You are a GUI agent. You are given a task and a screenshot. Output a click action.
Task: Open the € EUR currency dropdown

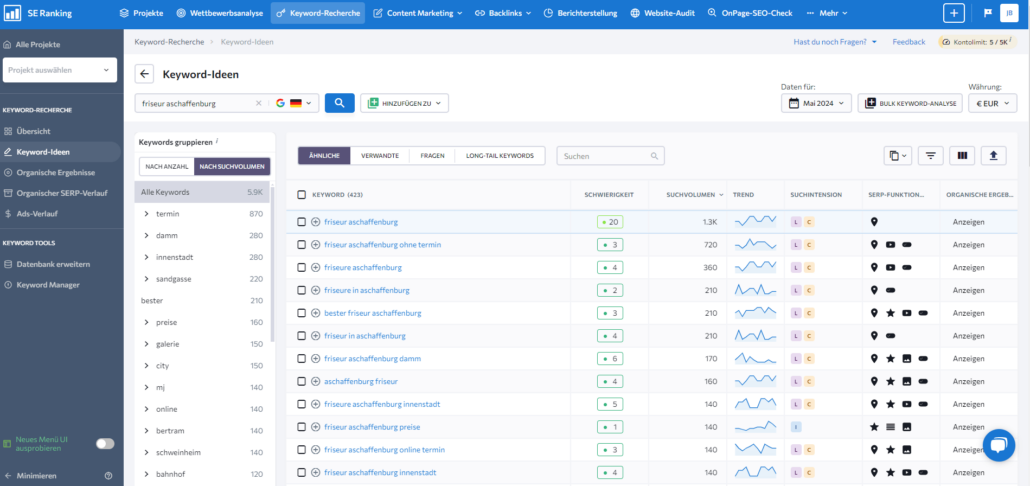coord(993,103)
